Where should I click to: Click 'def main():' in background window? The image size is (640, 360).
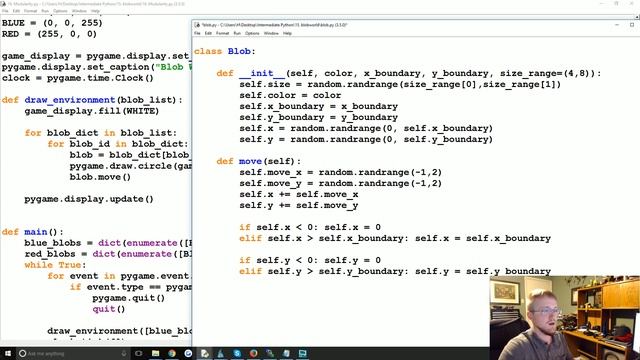[x=33, y=232]
